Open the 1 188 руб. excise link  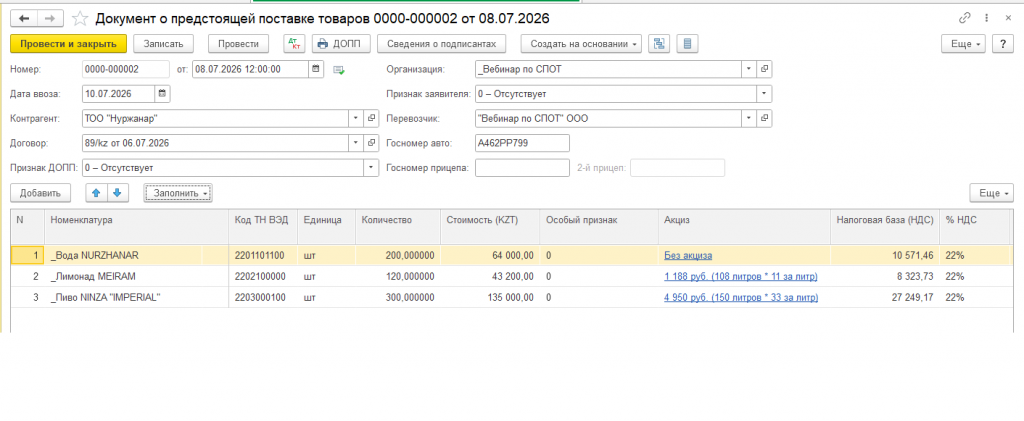741,277
